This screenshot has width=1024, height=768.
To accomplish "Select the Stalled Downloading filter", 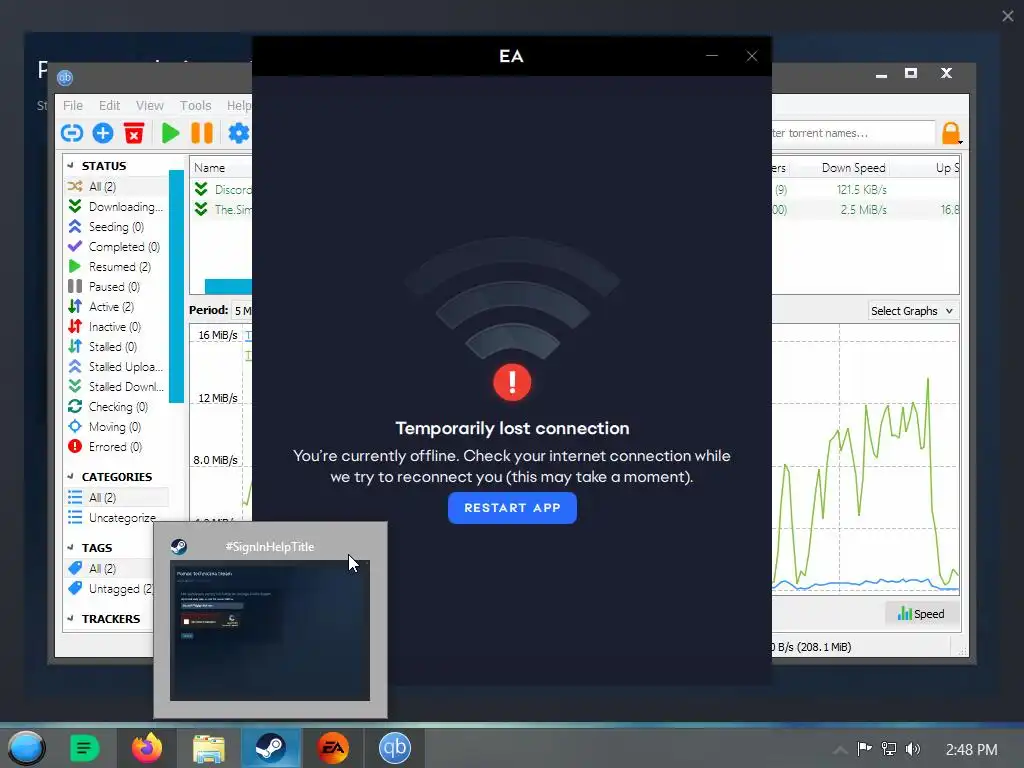I will coord(116,387).
